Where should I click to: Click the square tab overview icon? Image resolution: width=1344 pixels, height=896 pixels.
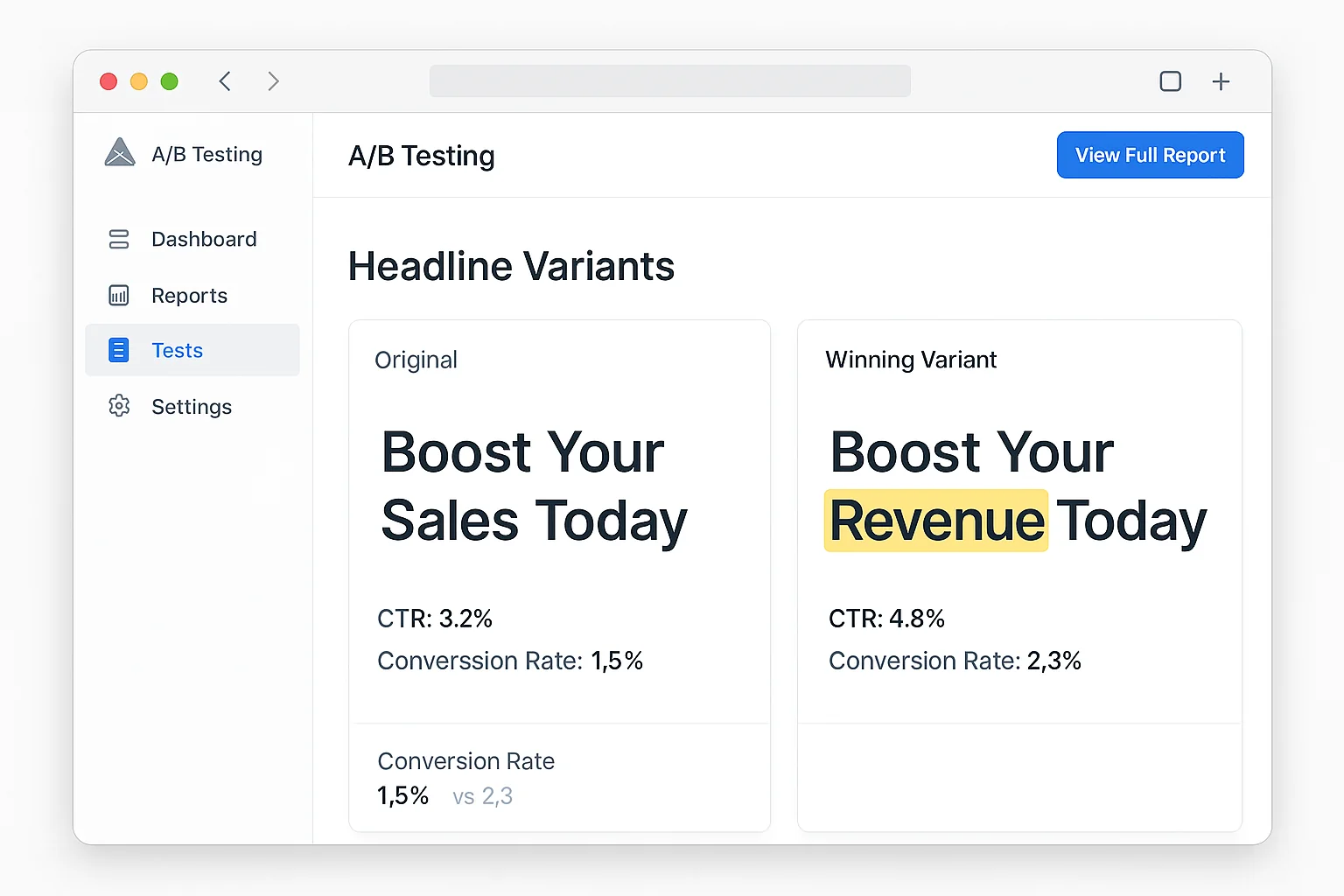(1170, 81)
